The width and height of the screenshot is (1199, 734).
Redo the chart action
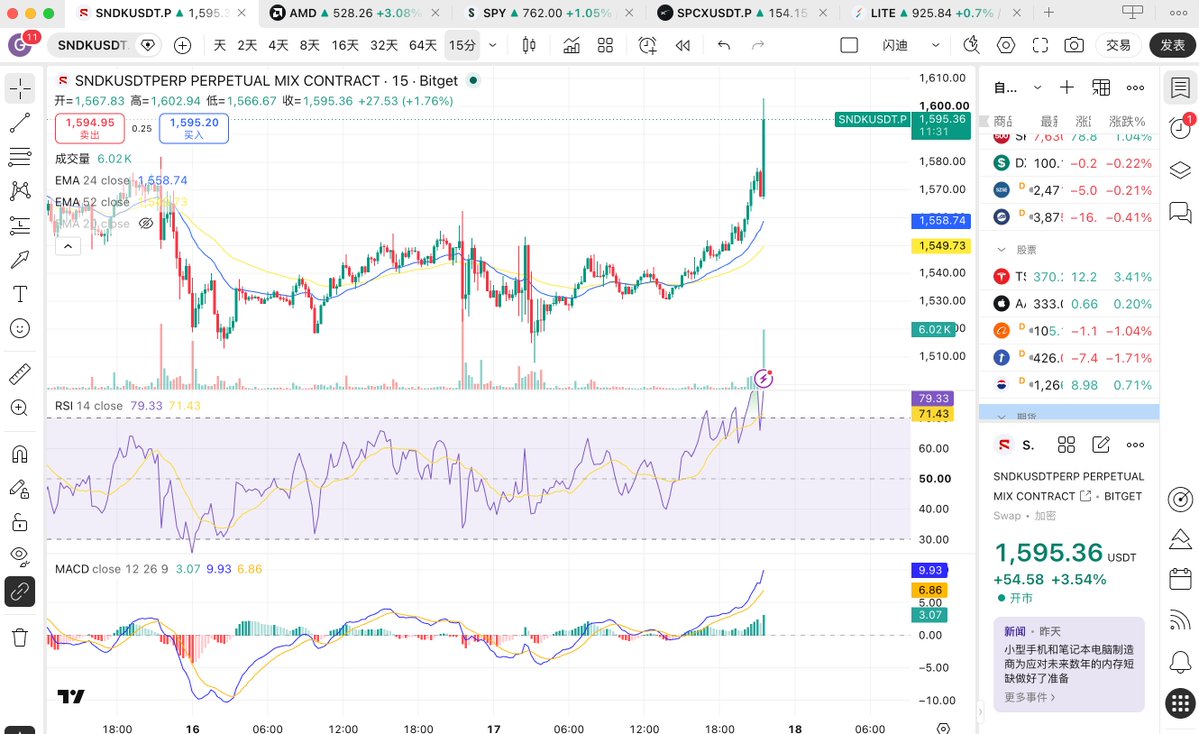[758, 46]
